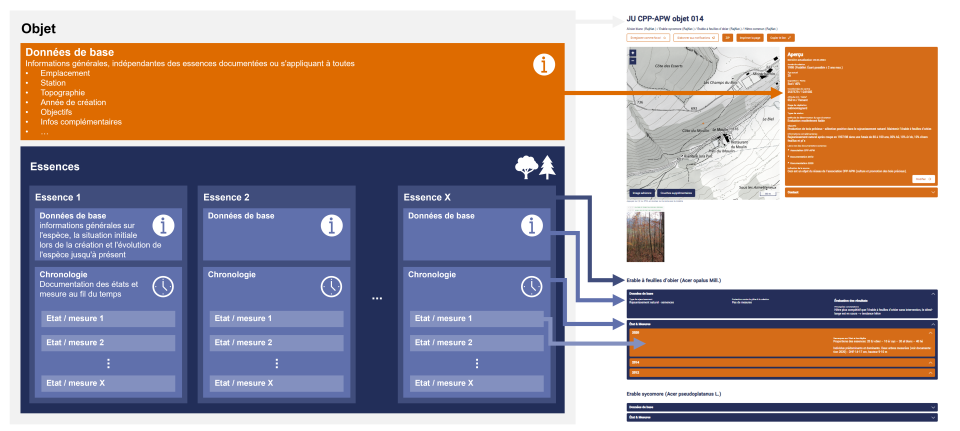Image resolution: width=960 pixels, height=431 pixels.
Task: Click the info icon in Essence X
Action: point(532,224)
